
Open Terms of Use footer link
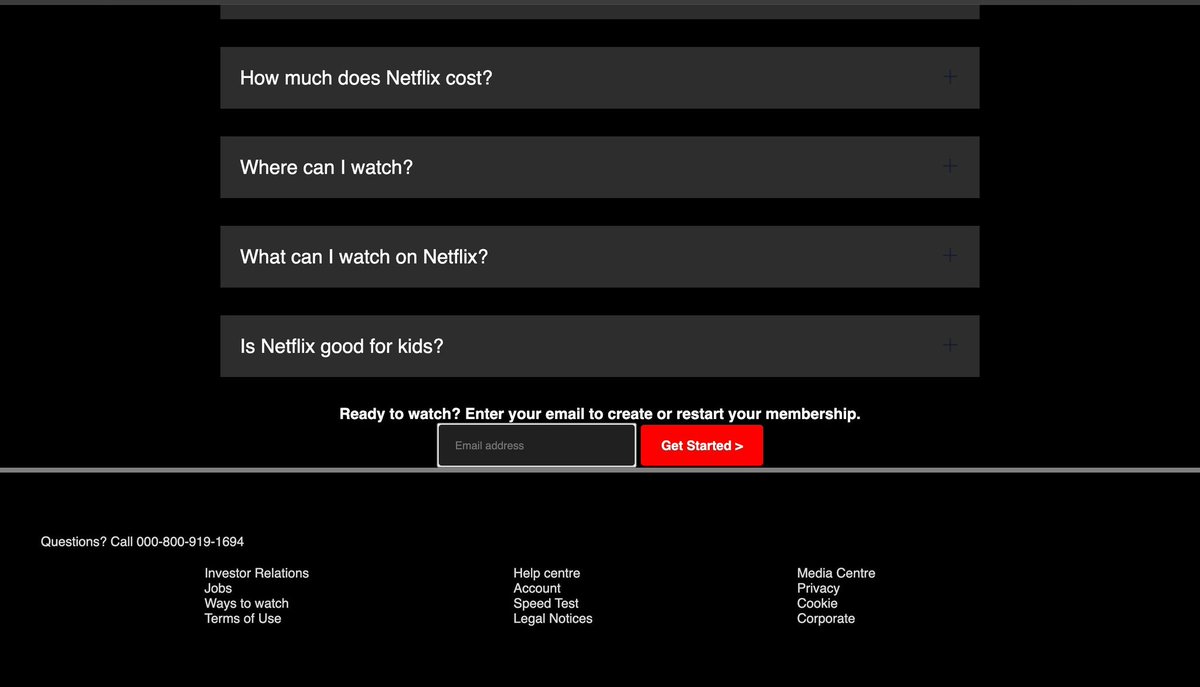coord(243,618)
